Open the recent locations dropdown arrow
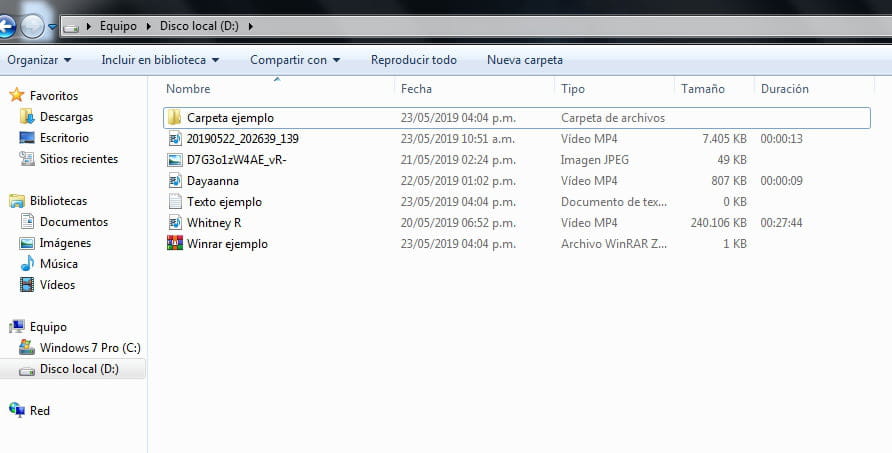This screenshot has height=453, width=892. tap(52, 27)
